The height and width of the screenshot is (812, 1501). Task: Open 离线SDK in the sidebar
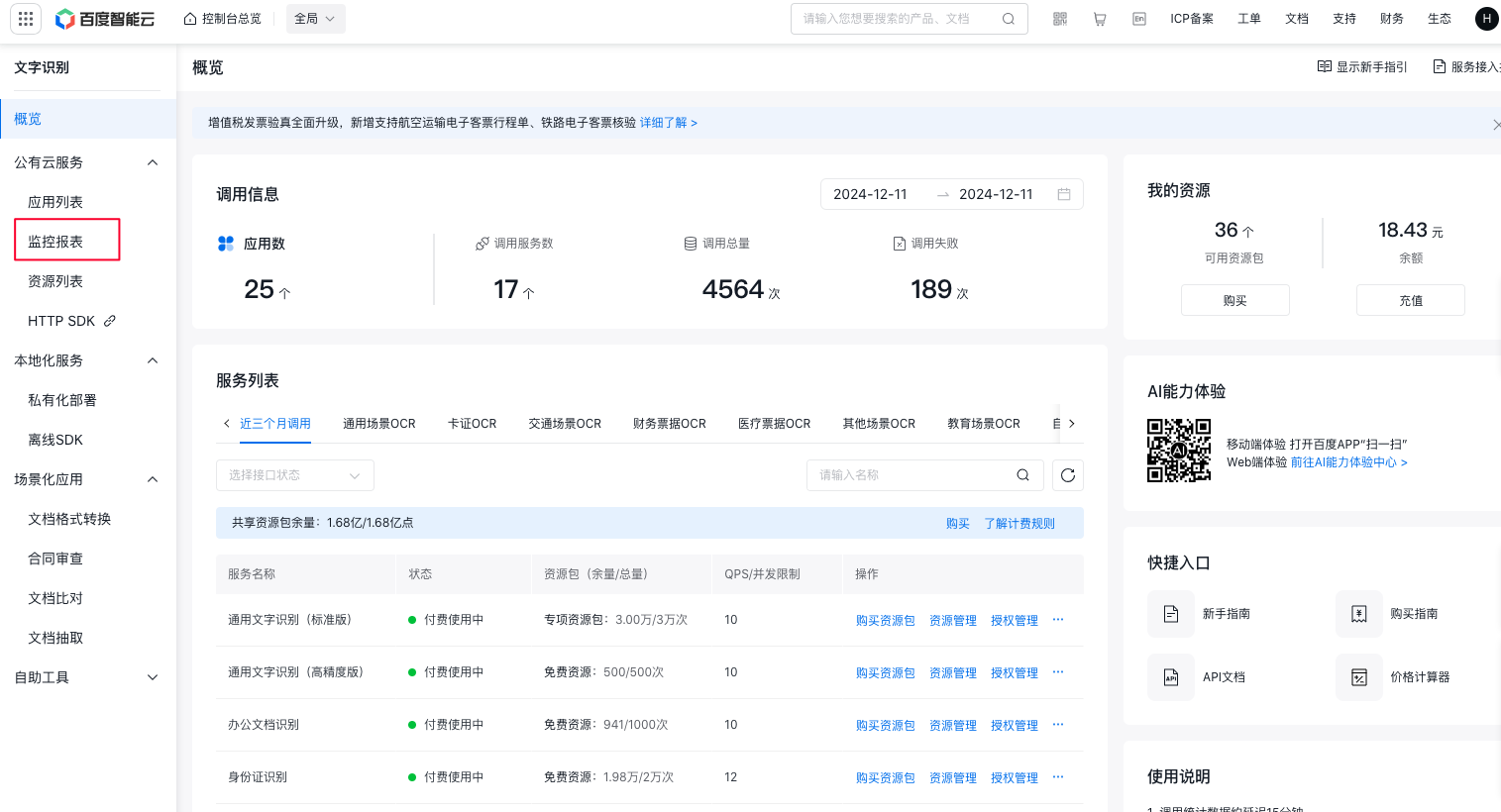(55, 440)
